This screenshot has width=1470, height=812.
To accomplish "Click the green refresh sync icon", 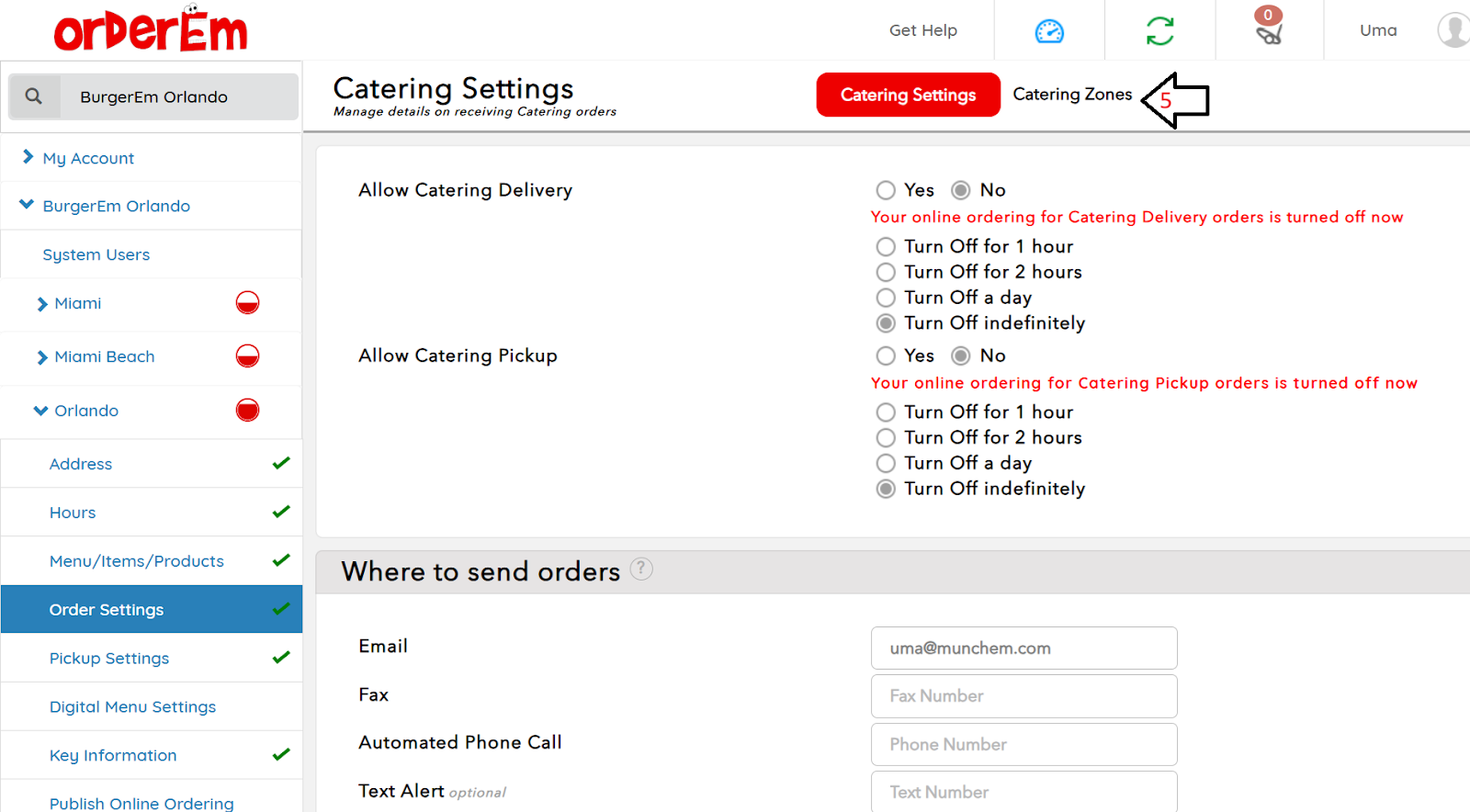I will click(x=1159, y=31).
